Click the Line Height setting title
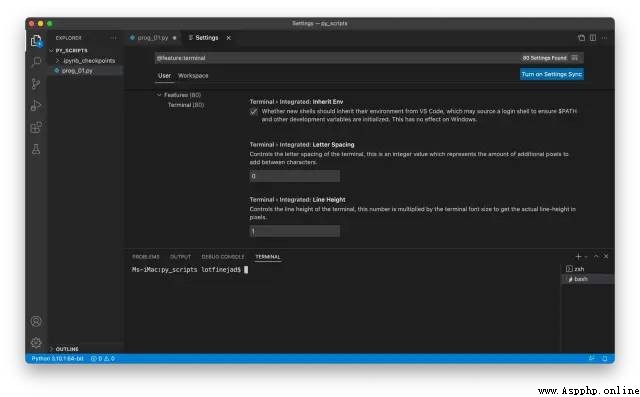This screenshot has width=640, height=397. pyautogui.click(x=298, y=200)
